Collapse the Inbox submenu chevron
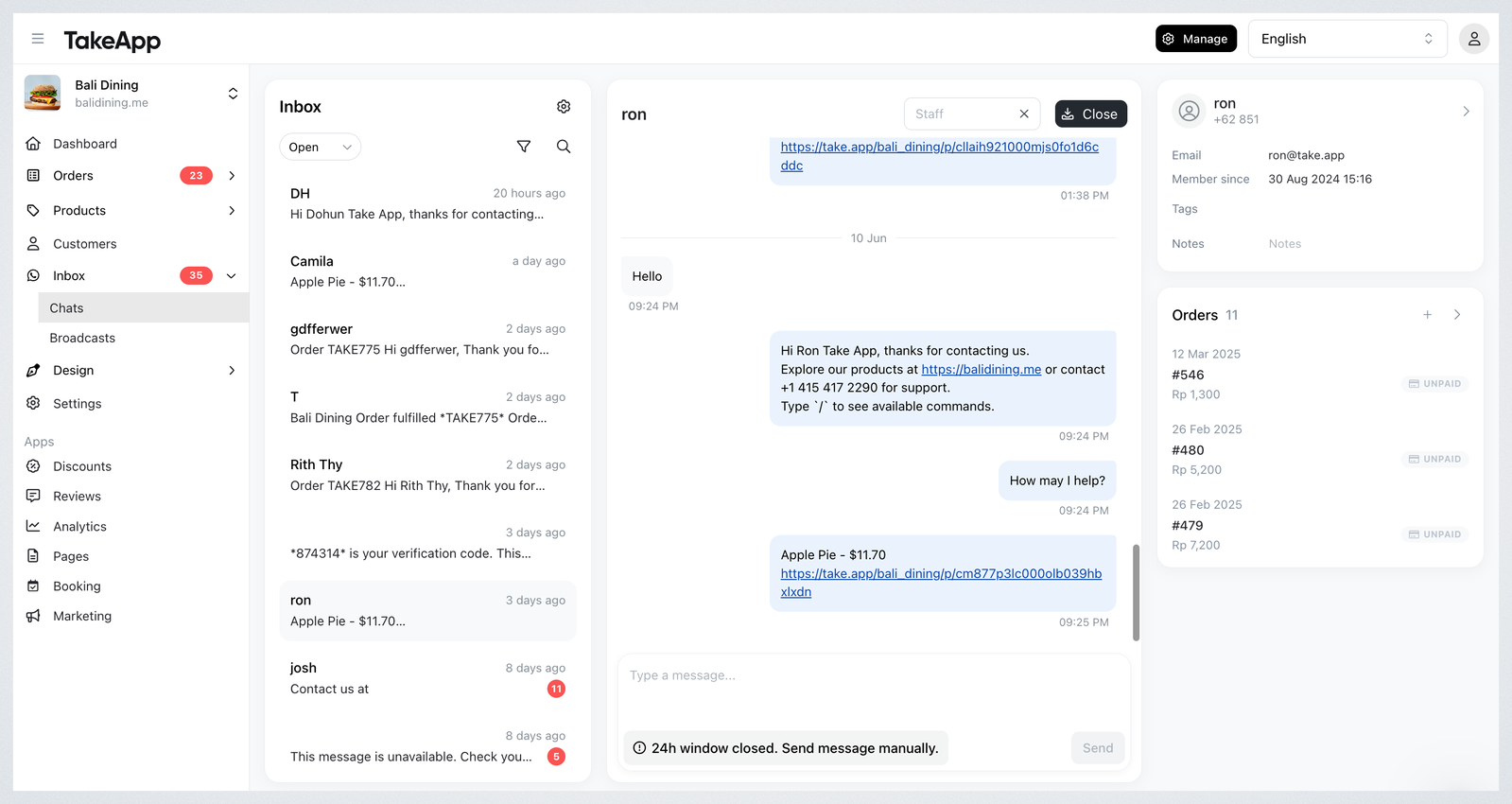 click(232, 276)
